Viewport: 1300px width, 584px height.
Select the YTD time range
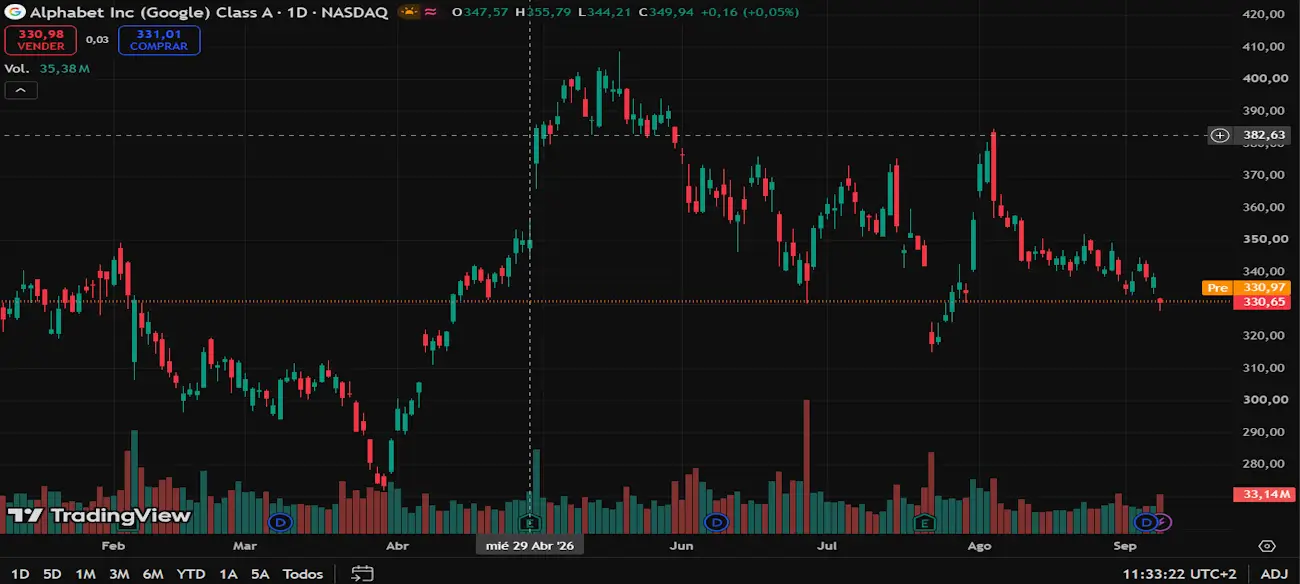[x=191, y=574]
